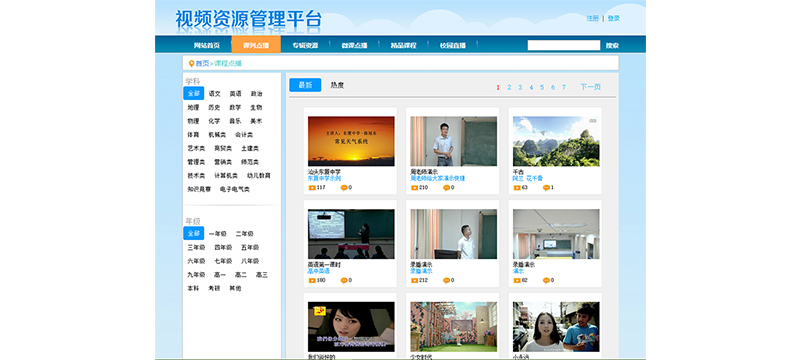800x360 pixels.
Task: Filter subjects by 电子电气类
Action: click(235, 189)
